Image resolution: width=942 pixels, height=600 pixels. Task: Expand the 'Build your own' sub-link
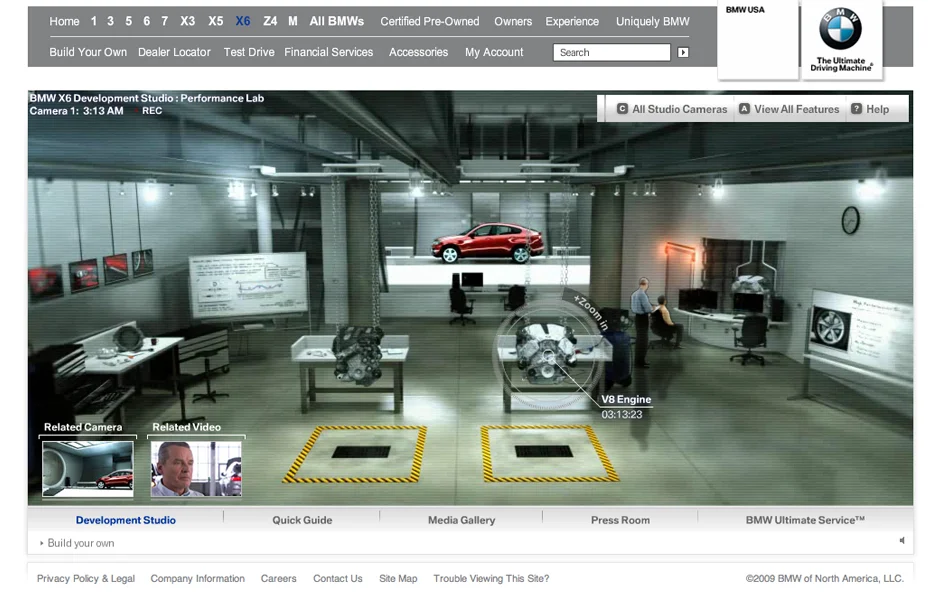pos(81,543)
